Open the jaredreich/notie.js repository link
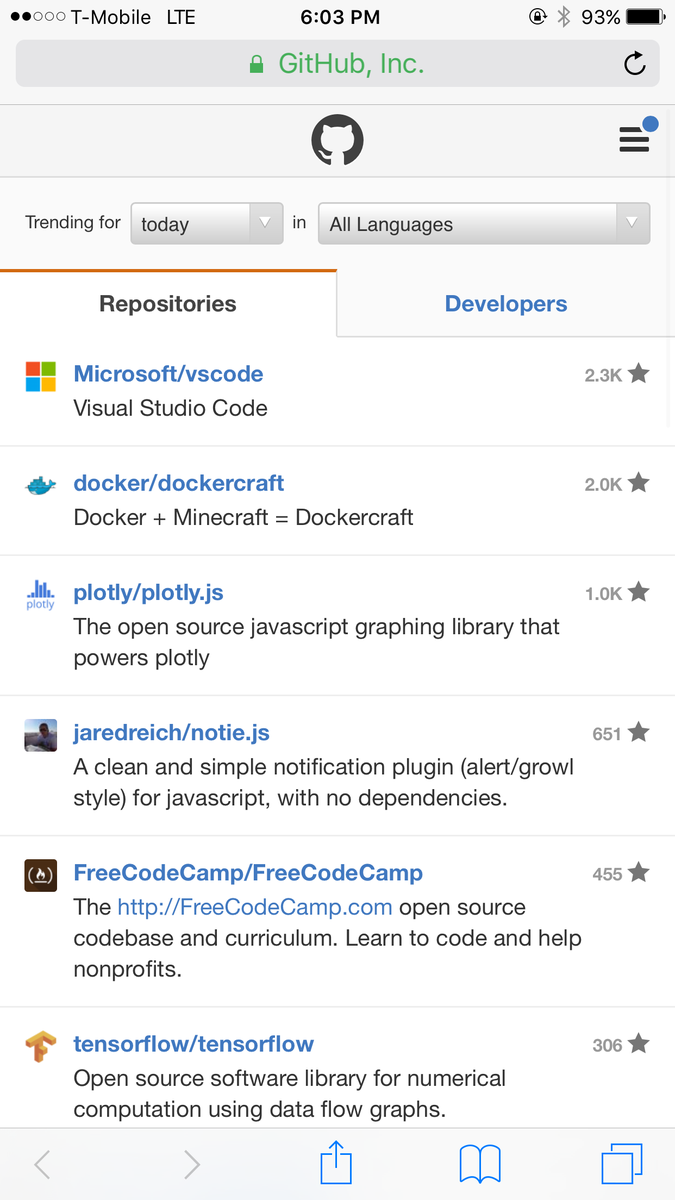 (x=172, y=732)
